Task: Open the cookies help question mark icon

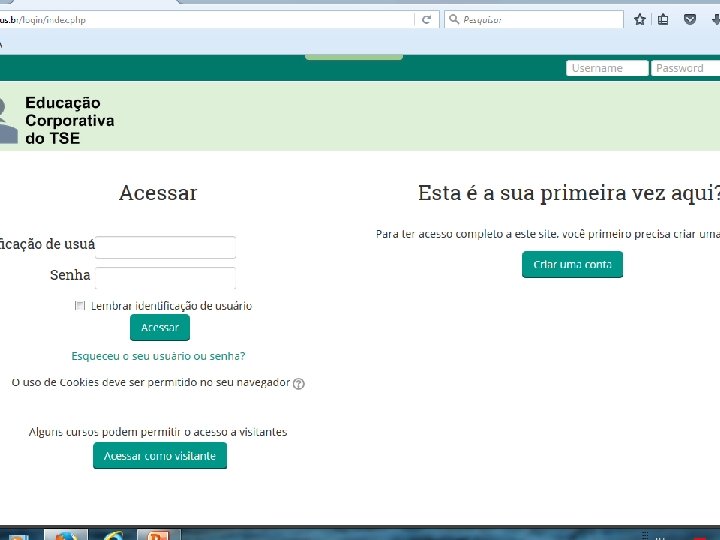Action: 298,383
